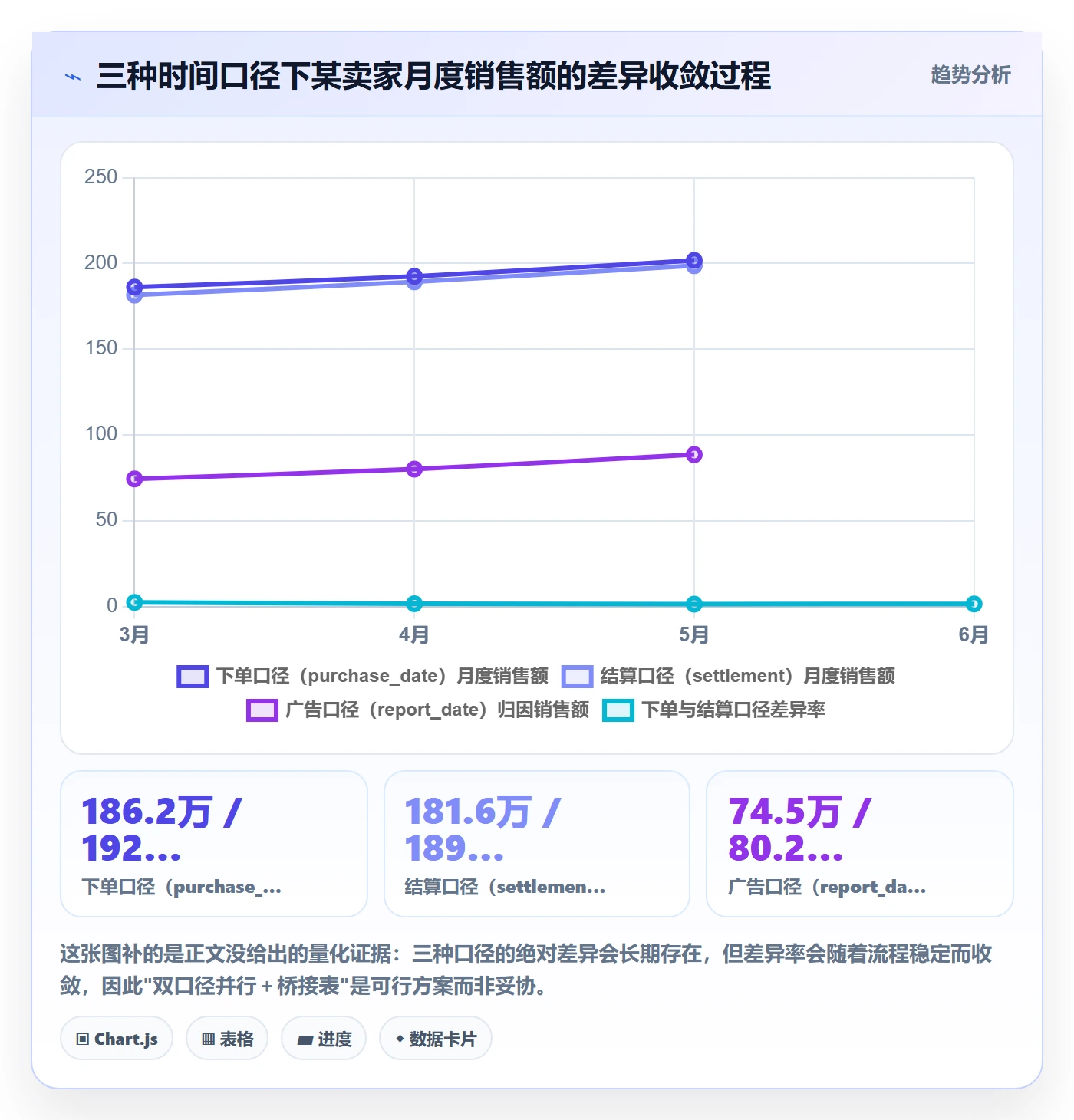Viewport: 1074px width, 1120px height.
Task: Open the 181.6万 结算口径 data card
Action: (537, 844)
